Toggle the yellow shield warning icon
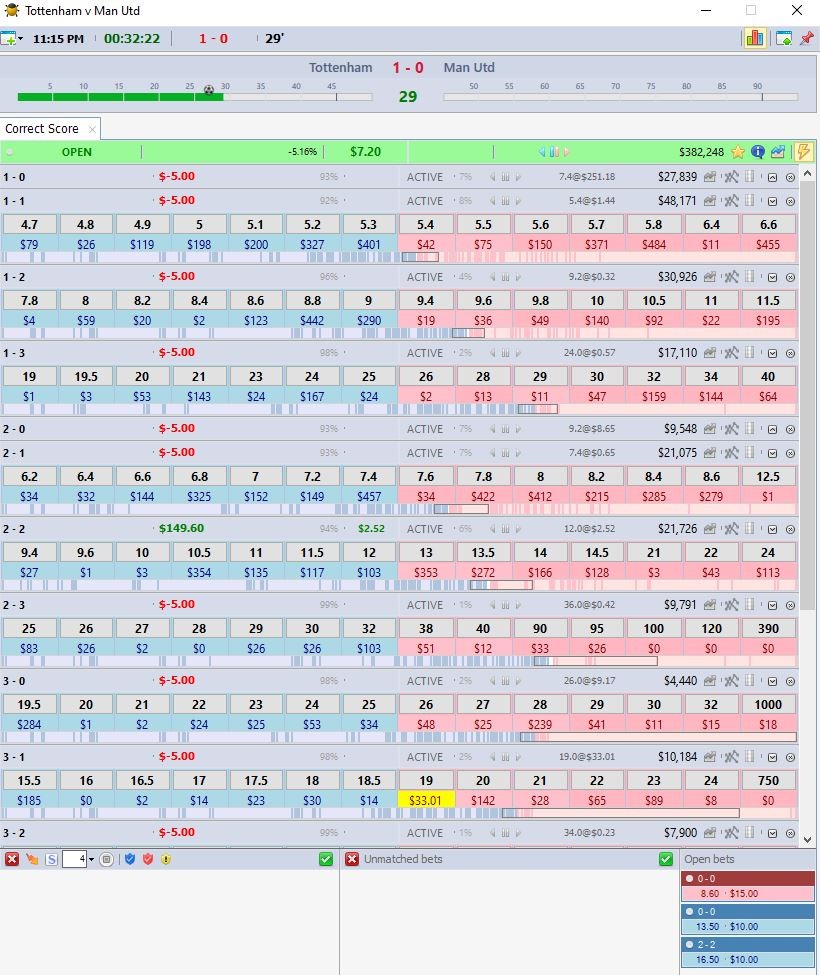 165,859
